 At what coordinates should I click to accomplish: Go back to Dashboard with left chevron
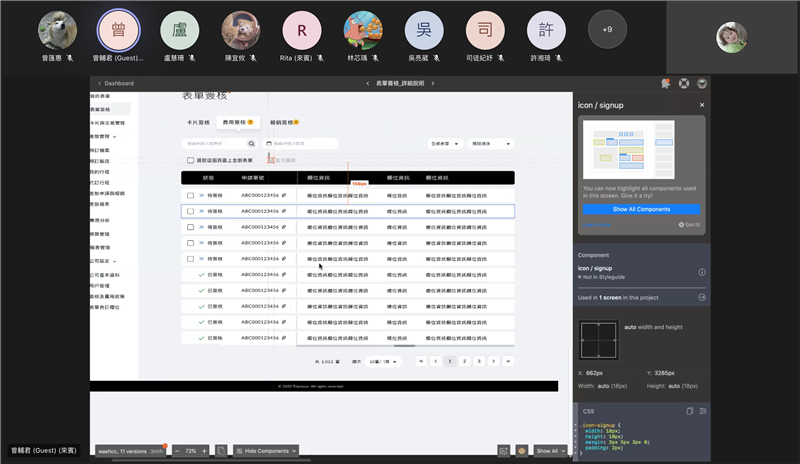click(98, 83)
